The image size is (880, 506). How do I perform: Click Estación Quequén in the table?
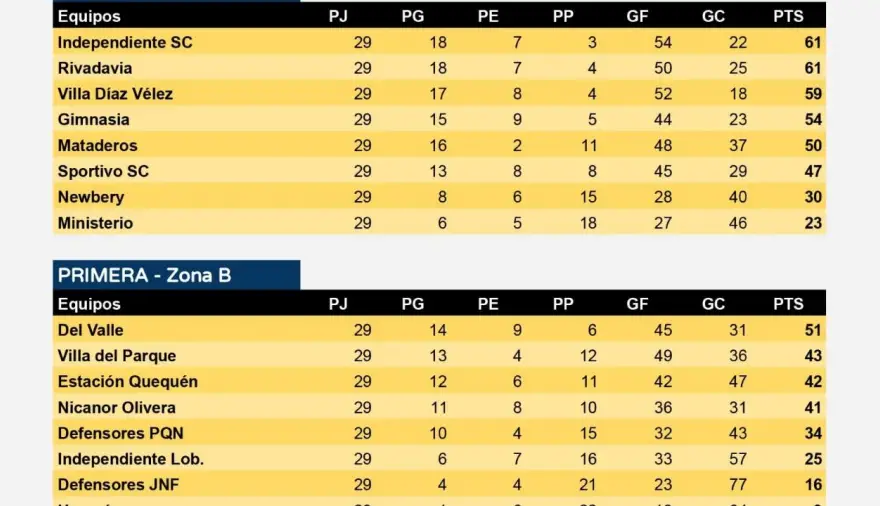click(128, 381)
